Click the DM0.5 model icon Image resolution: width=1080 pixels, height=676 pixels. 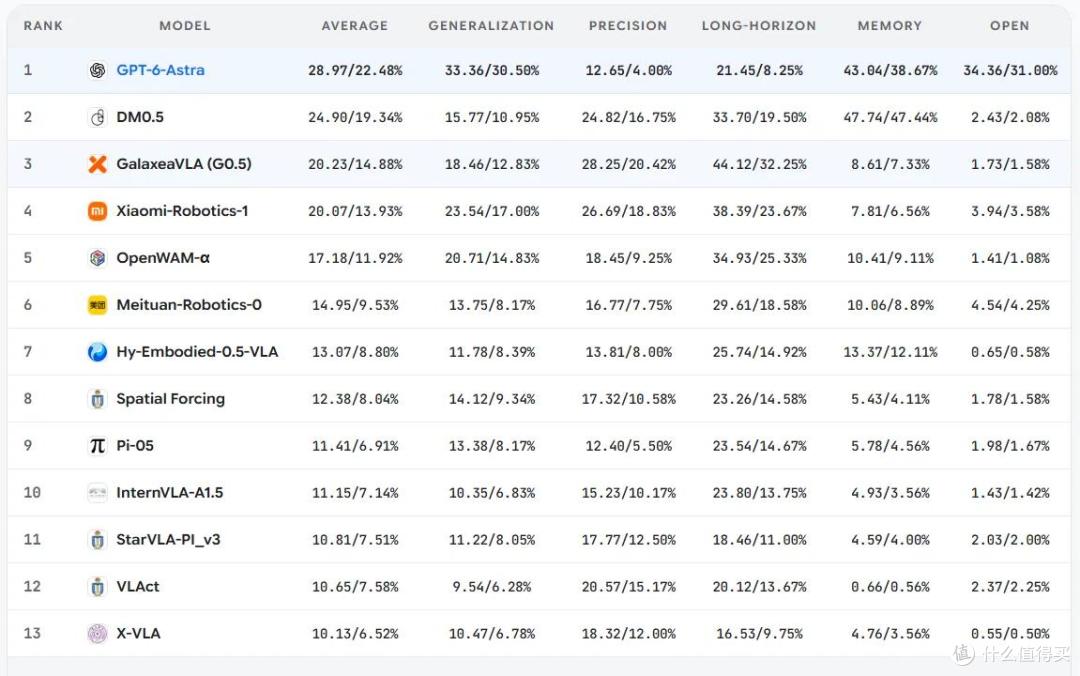(97, 117)
